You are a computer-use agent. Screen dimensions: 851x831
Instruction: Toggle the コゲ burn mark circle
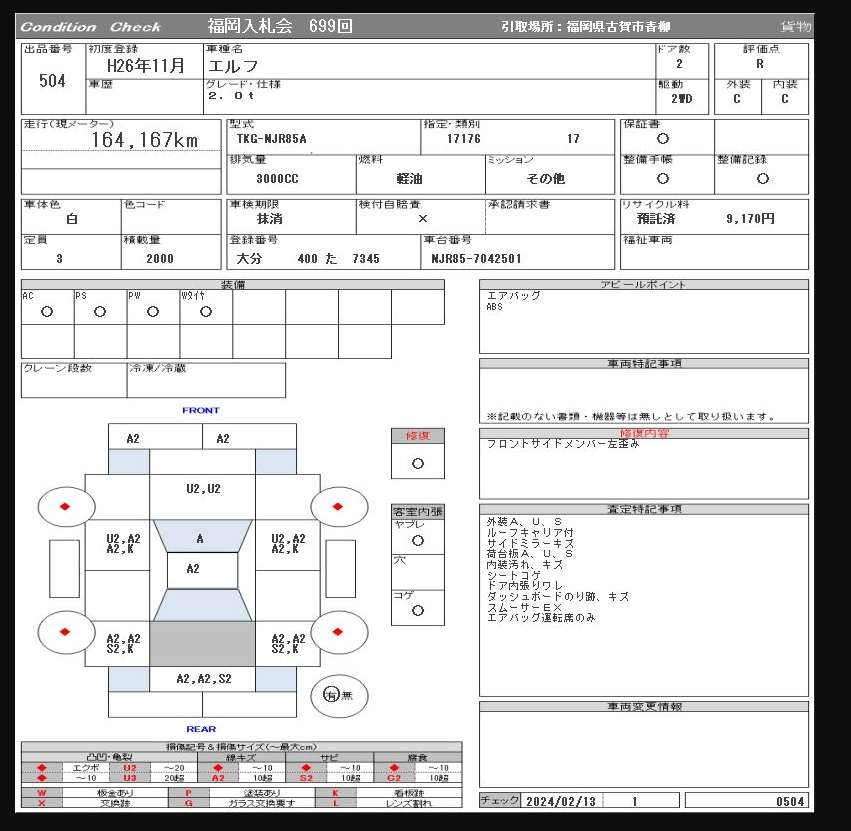pos(417,610)
